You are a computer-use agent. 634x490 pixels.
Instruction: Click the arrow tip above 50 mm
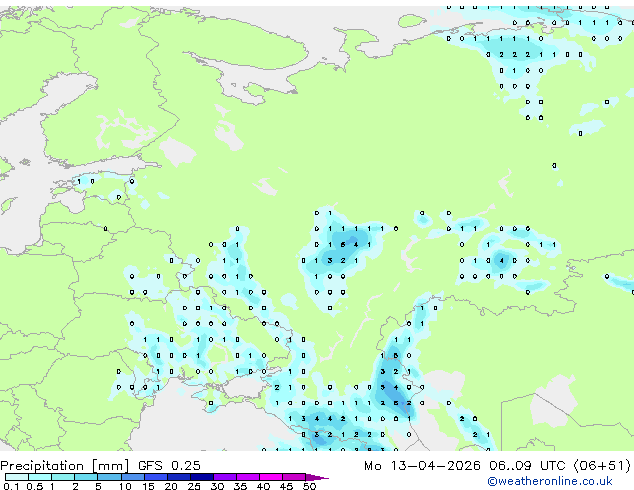(x=317, y=477)
